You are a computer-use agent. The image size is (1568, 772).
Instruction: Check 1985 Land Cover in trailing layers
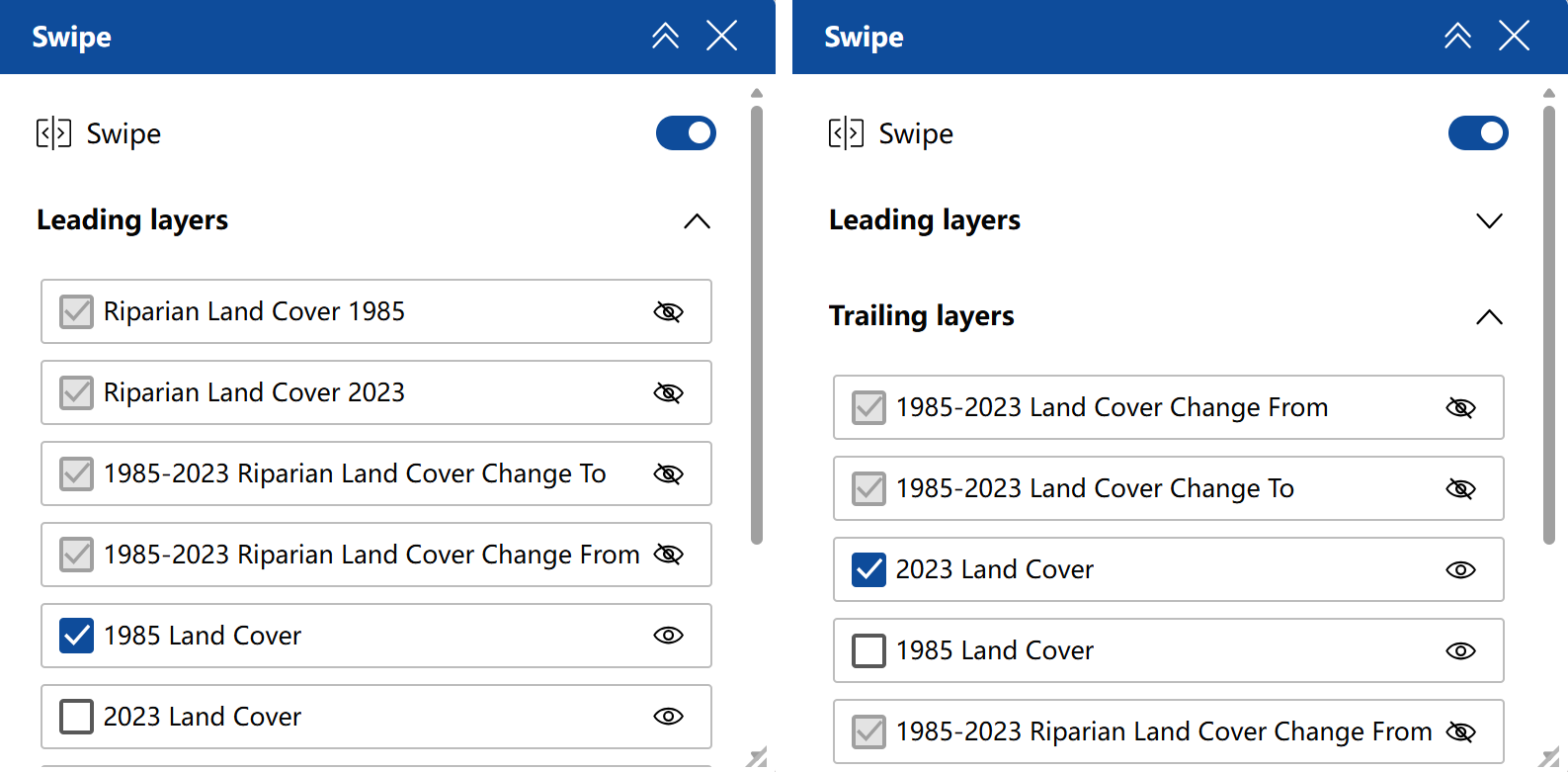[x=869, y=651]
